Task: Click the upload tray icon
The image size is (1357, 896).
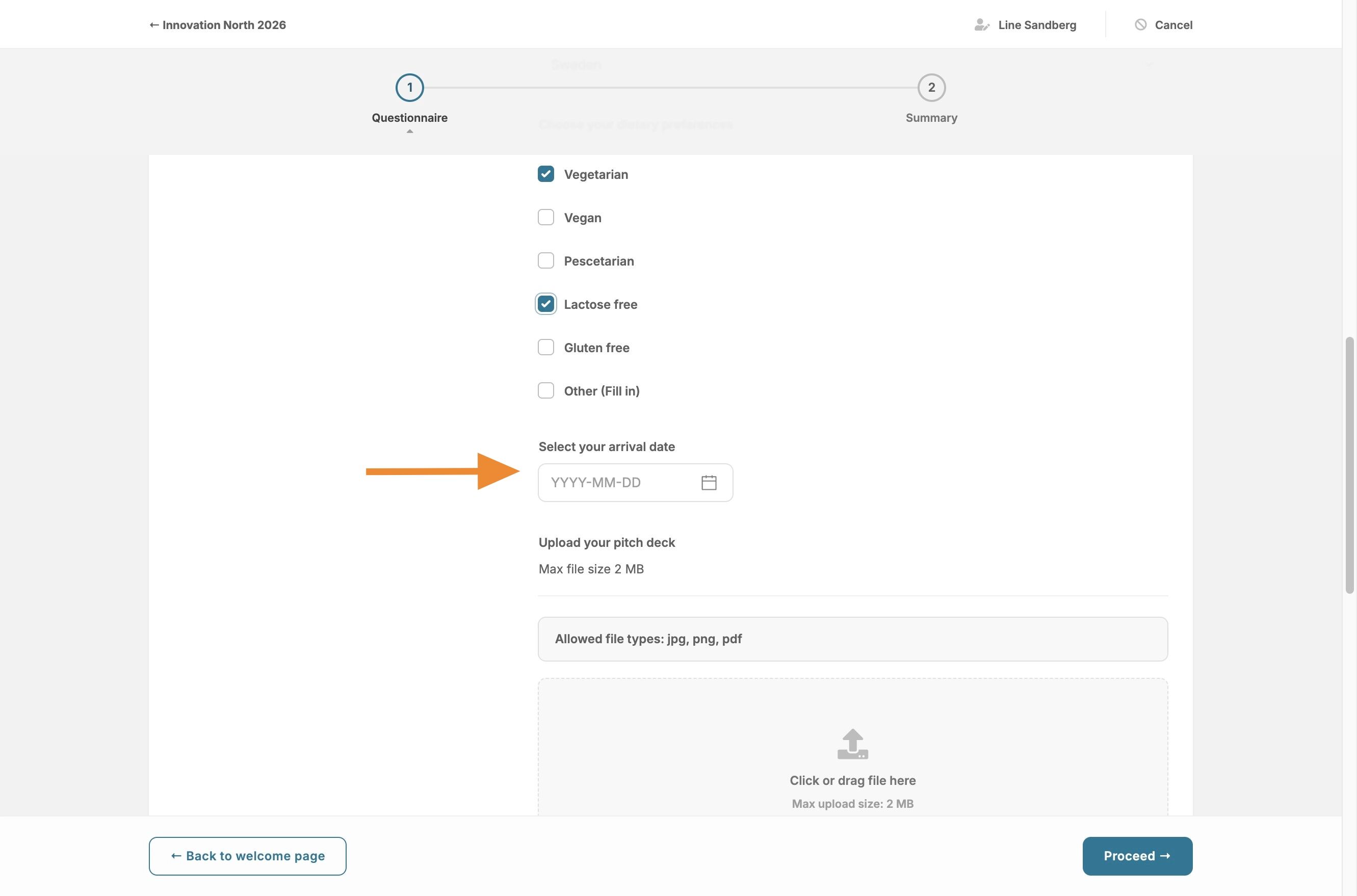Action: (852, 744)
